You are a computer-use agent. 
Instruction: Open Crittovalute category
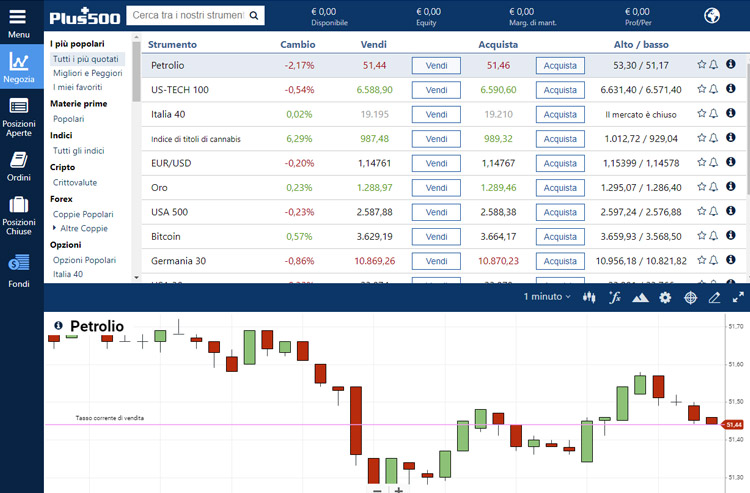click(x=75, y=183)
